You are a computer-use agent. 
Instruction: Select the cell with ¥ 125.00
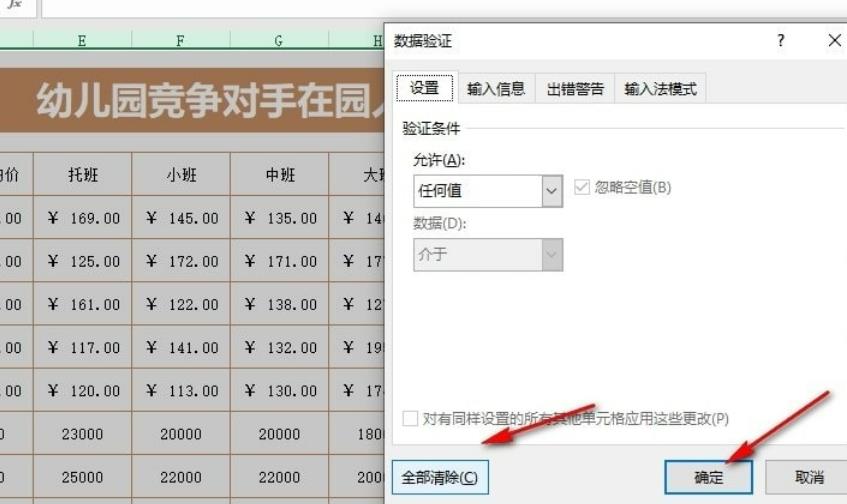click(x=82, y=260)
